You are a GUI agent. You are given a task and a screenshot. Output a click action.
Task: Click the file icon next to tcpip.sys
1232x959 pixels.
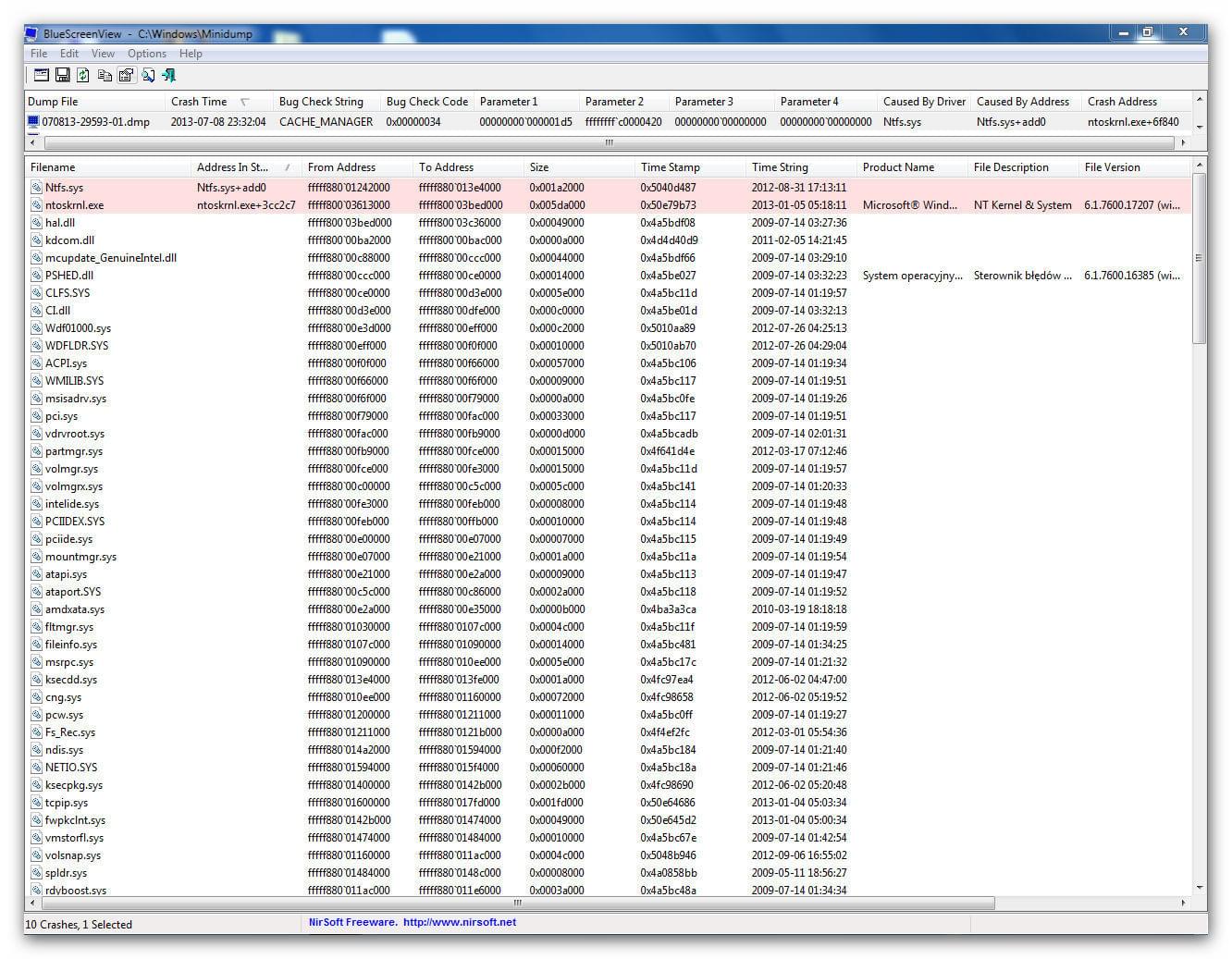click(36, 803)
